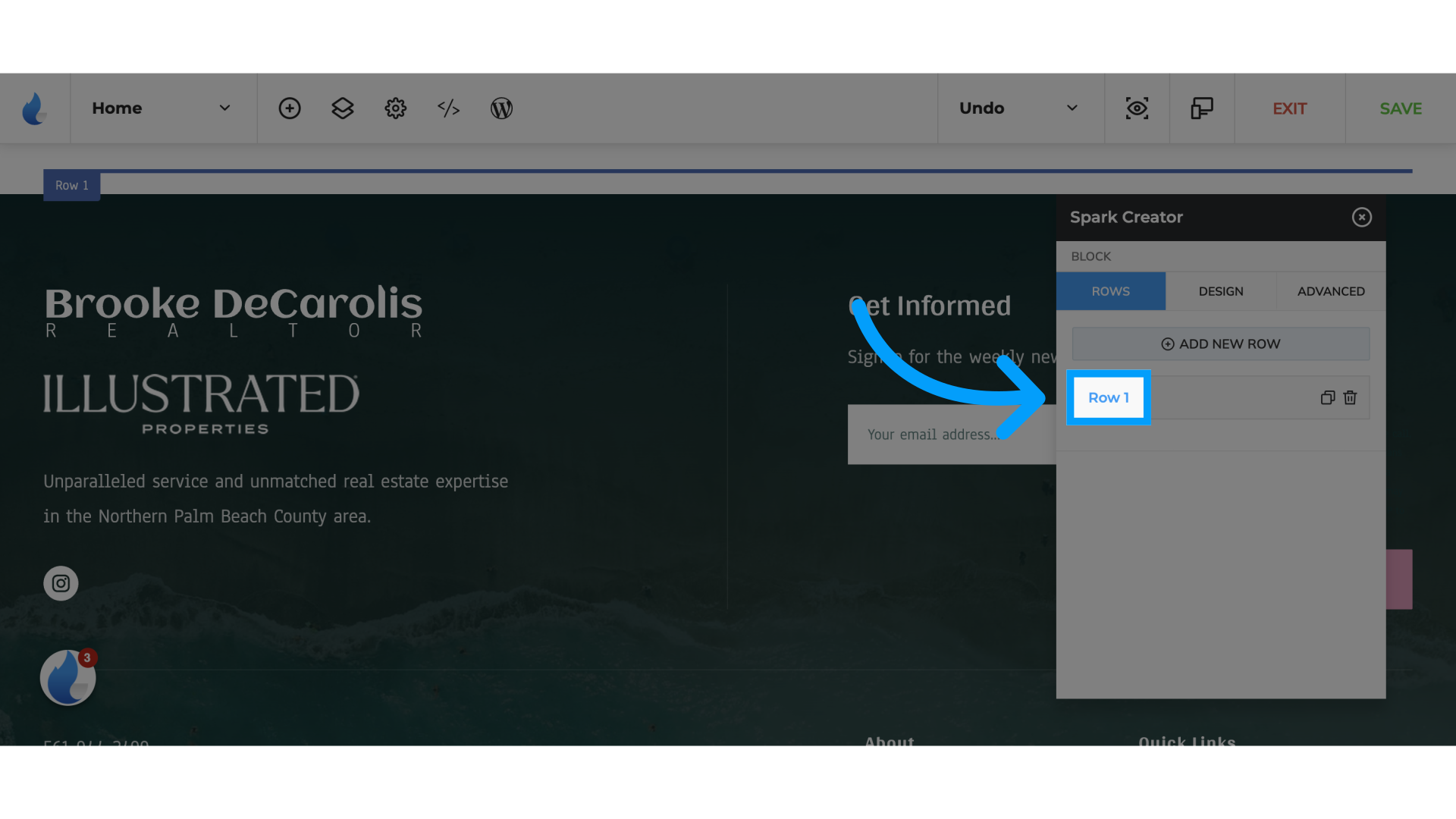Screen dimensions: 1456x819
Task: Click the Get Informed heading
Action: [930, 306]
